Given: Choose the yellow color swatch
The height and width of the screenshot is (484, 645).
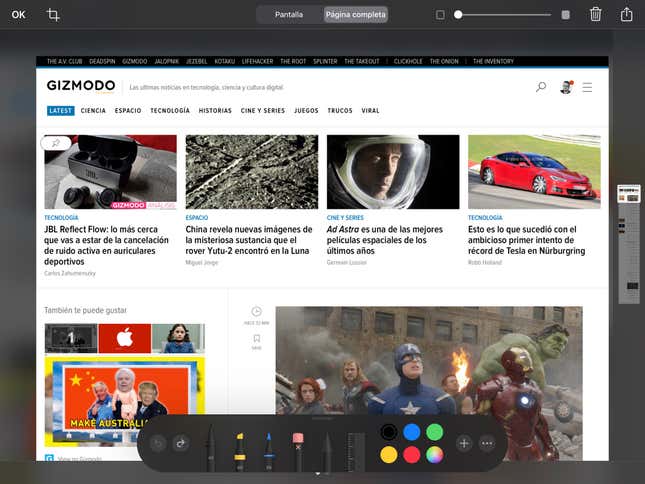Looking at the screenshot, I should [389, 455].
